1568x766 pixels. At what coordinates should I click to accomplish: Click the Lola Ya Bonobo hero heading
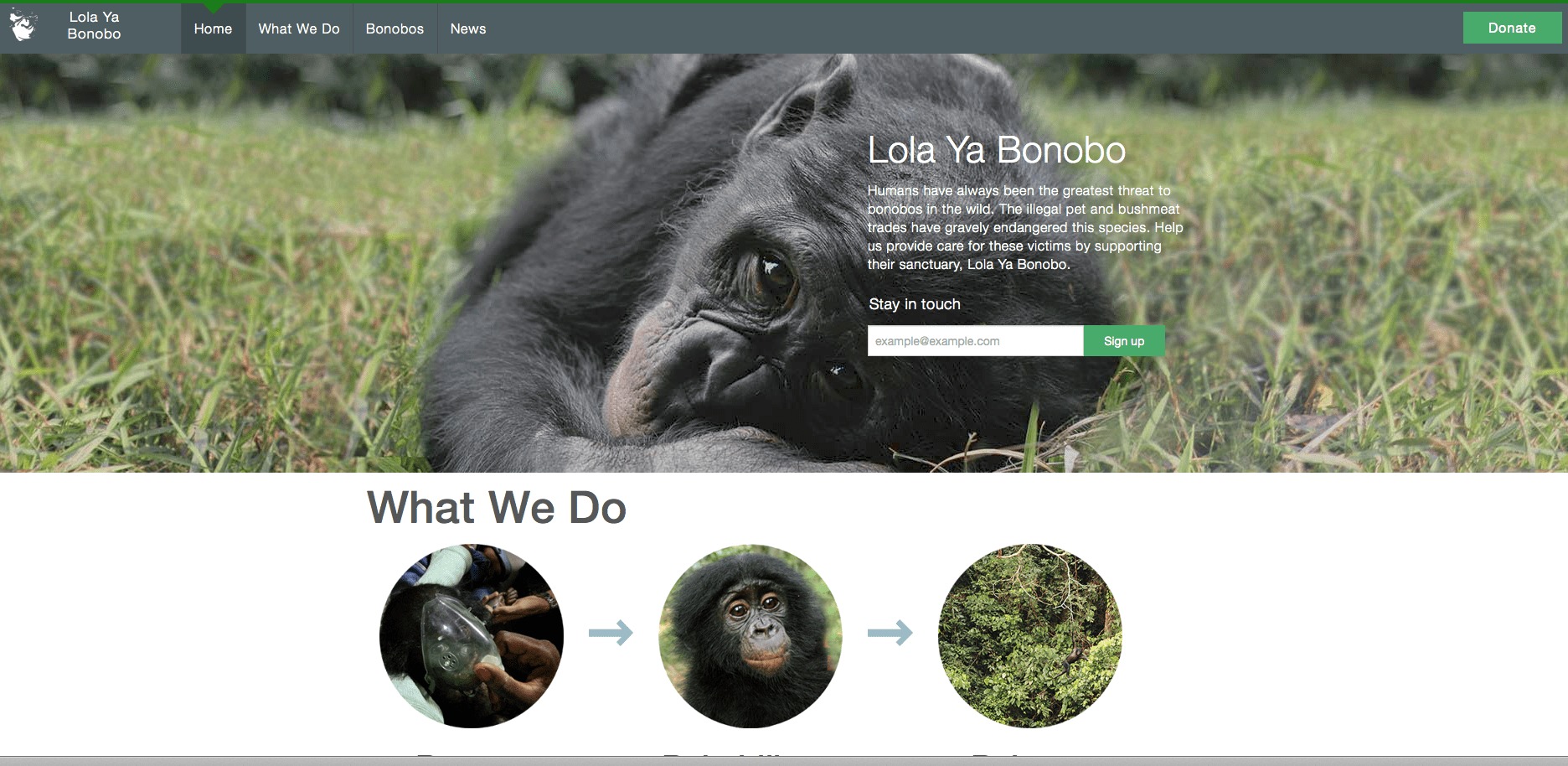click(997, 151)
